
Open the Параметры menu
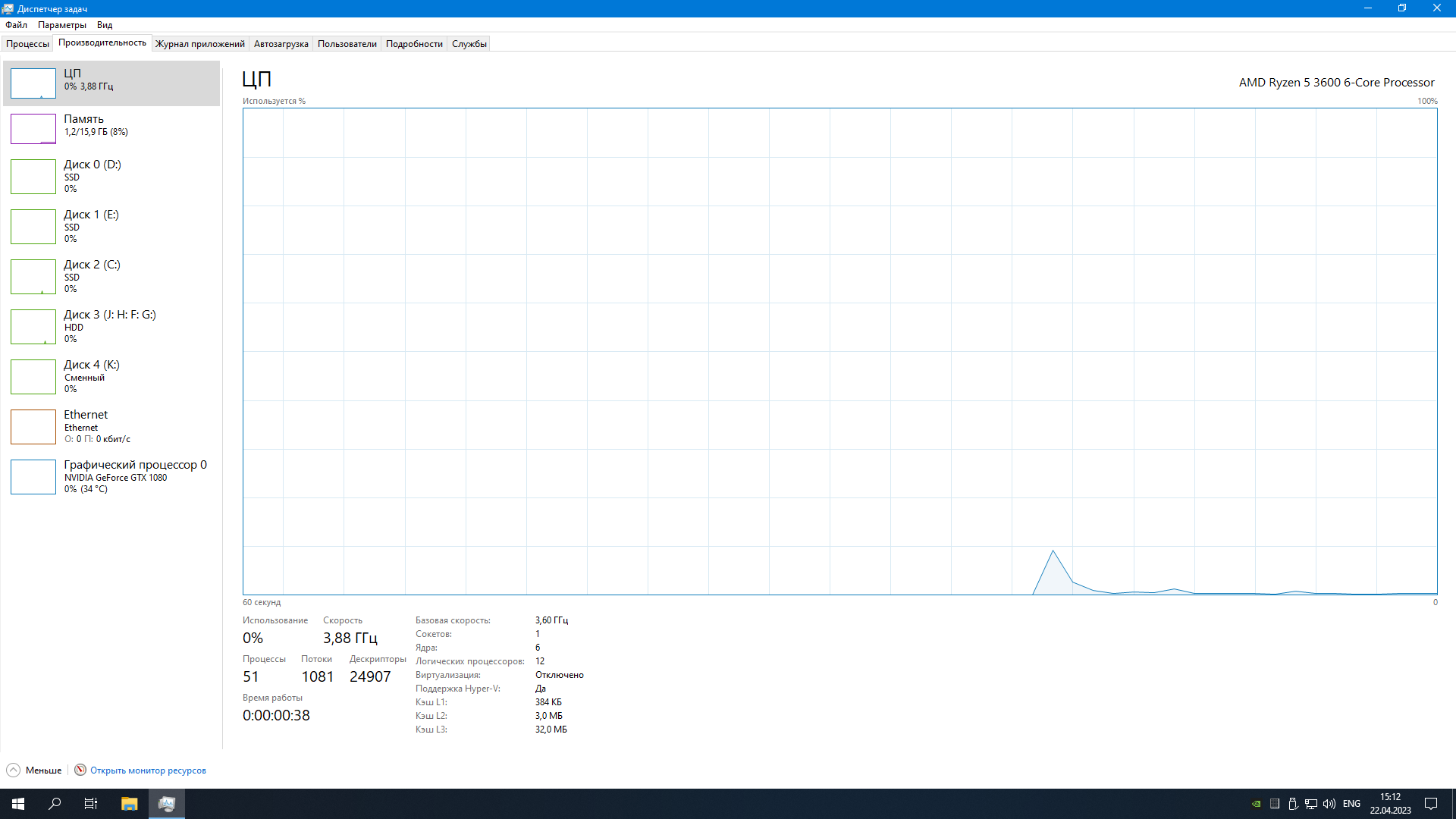point(62,25)
